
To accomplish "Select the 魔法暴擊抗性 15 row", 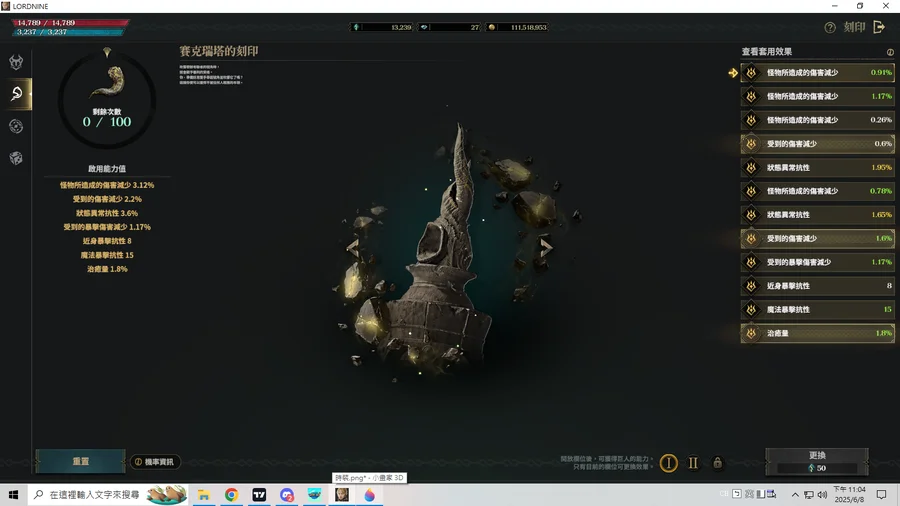I will click(x=817, y=310).
